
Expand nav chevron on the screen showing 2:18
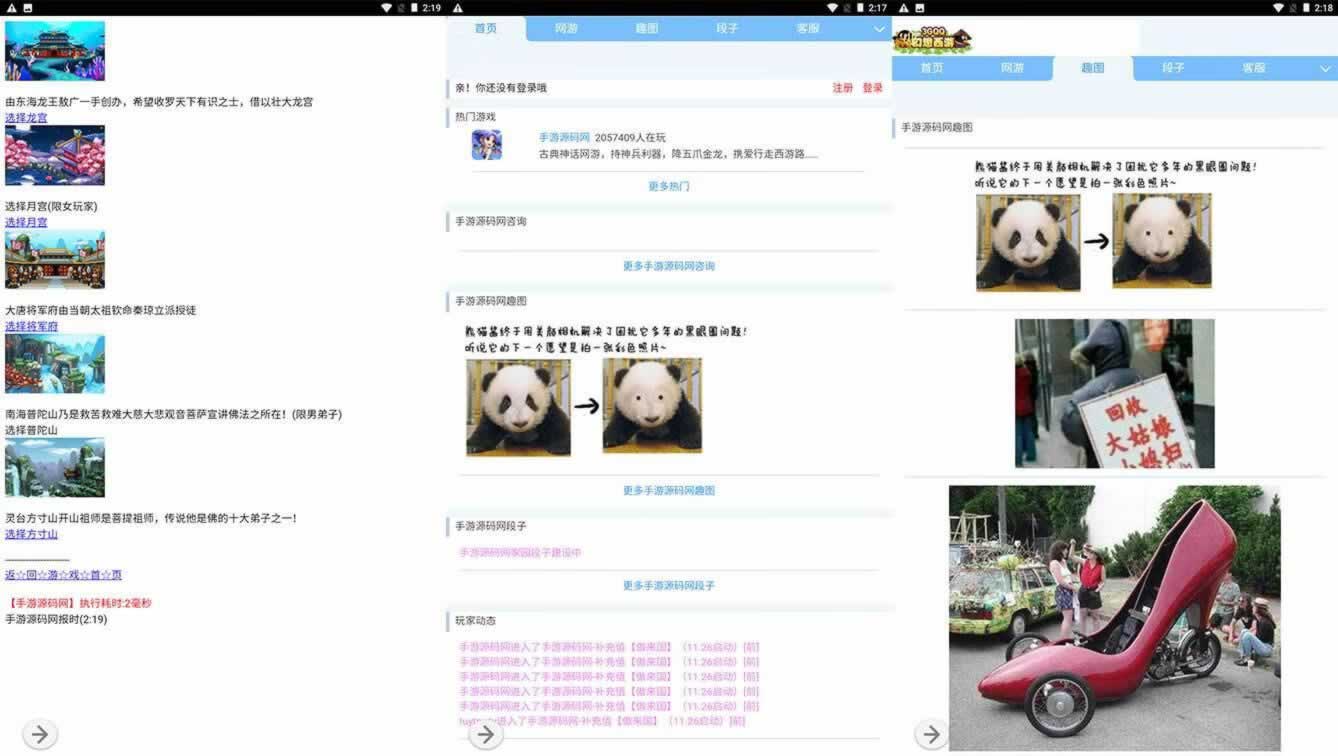(1325, 69)
